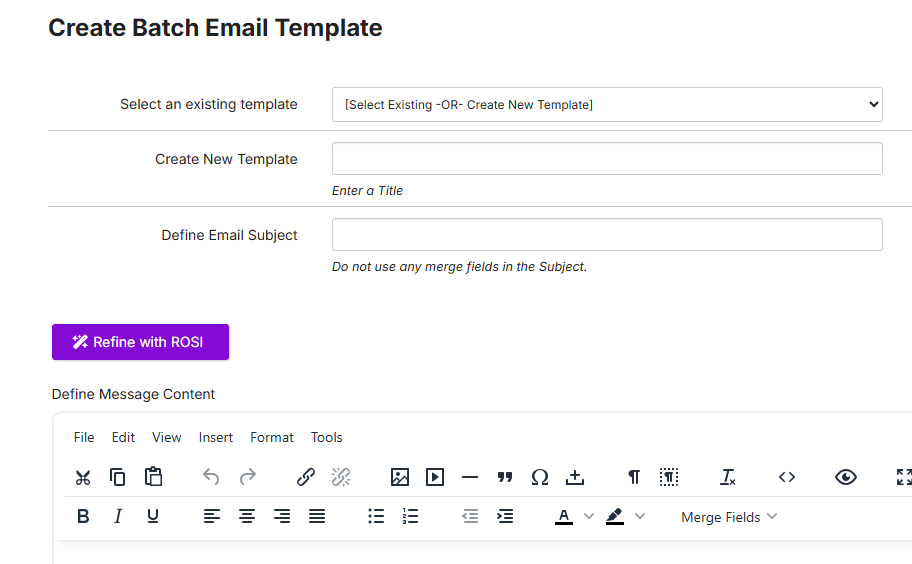Image resolution: width=912 pixels, height=564 pixels.
Task: Increase indent of paragraph
Action: point(505,516)
